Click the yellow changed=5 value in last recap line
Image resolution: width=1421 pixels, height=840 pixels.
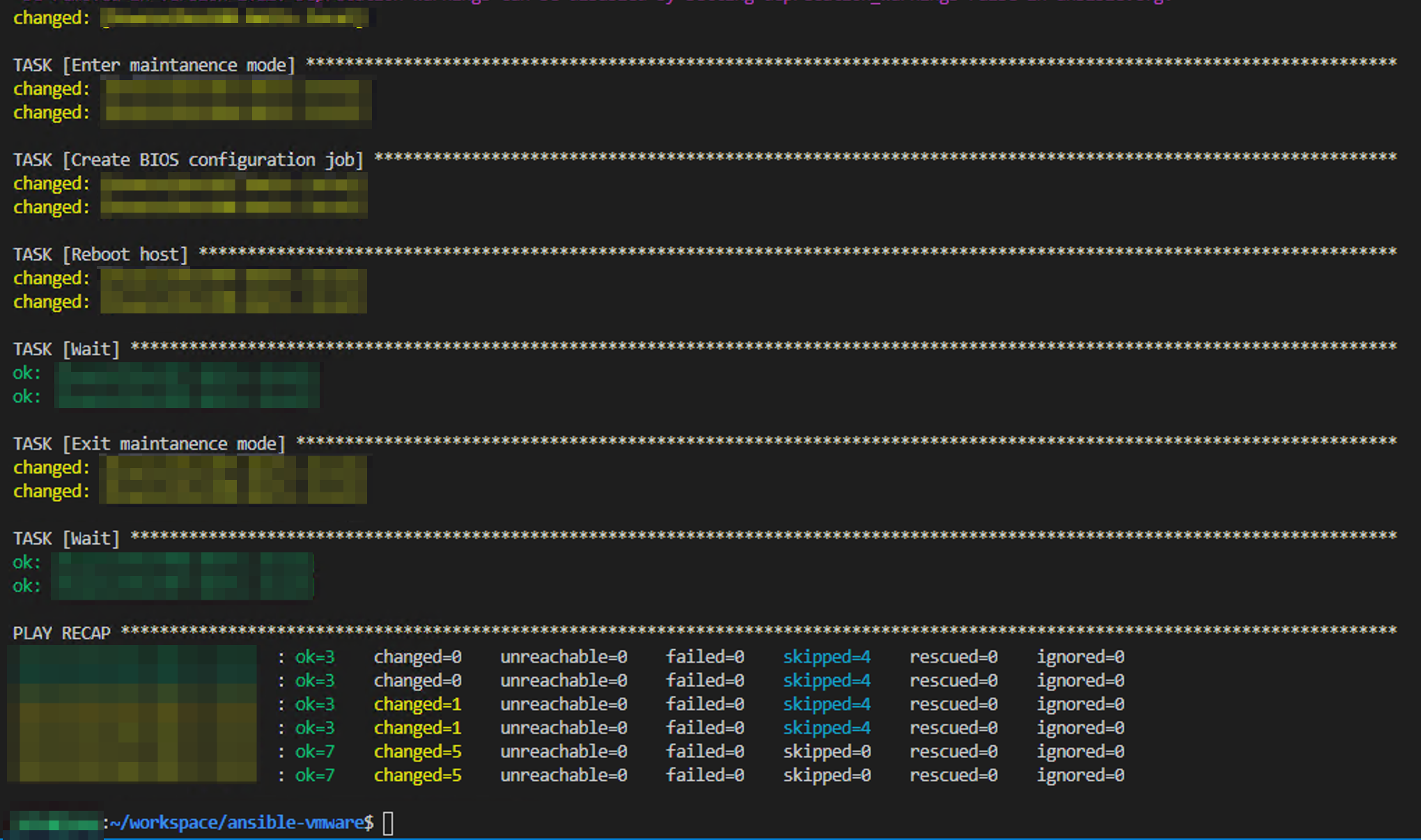pos(417,775)
